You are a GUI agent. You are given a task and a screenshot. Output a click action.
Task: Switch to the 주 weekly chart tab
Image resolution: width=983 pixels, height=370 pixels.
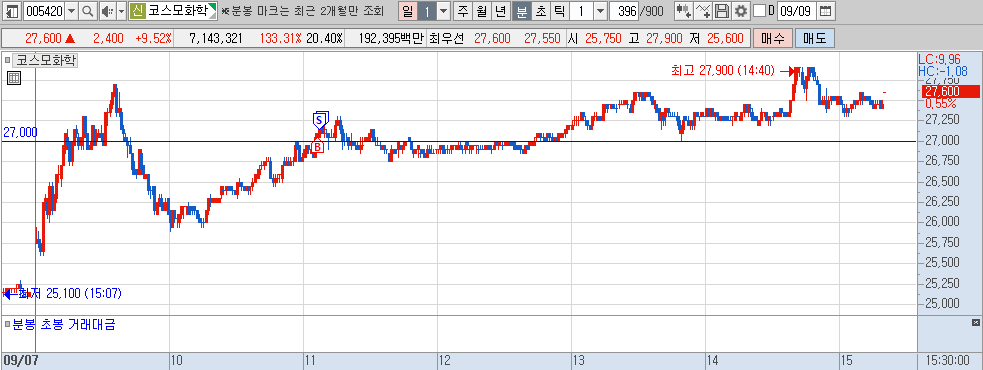pyautogui.click(x=463, y=11)
